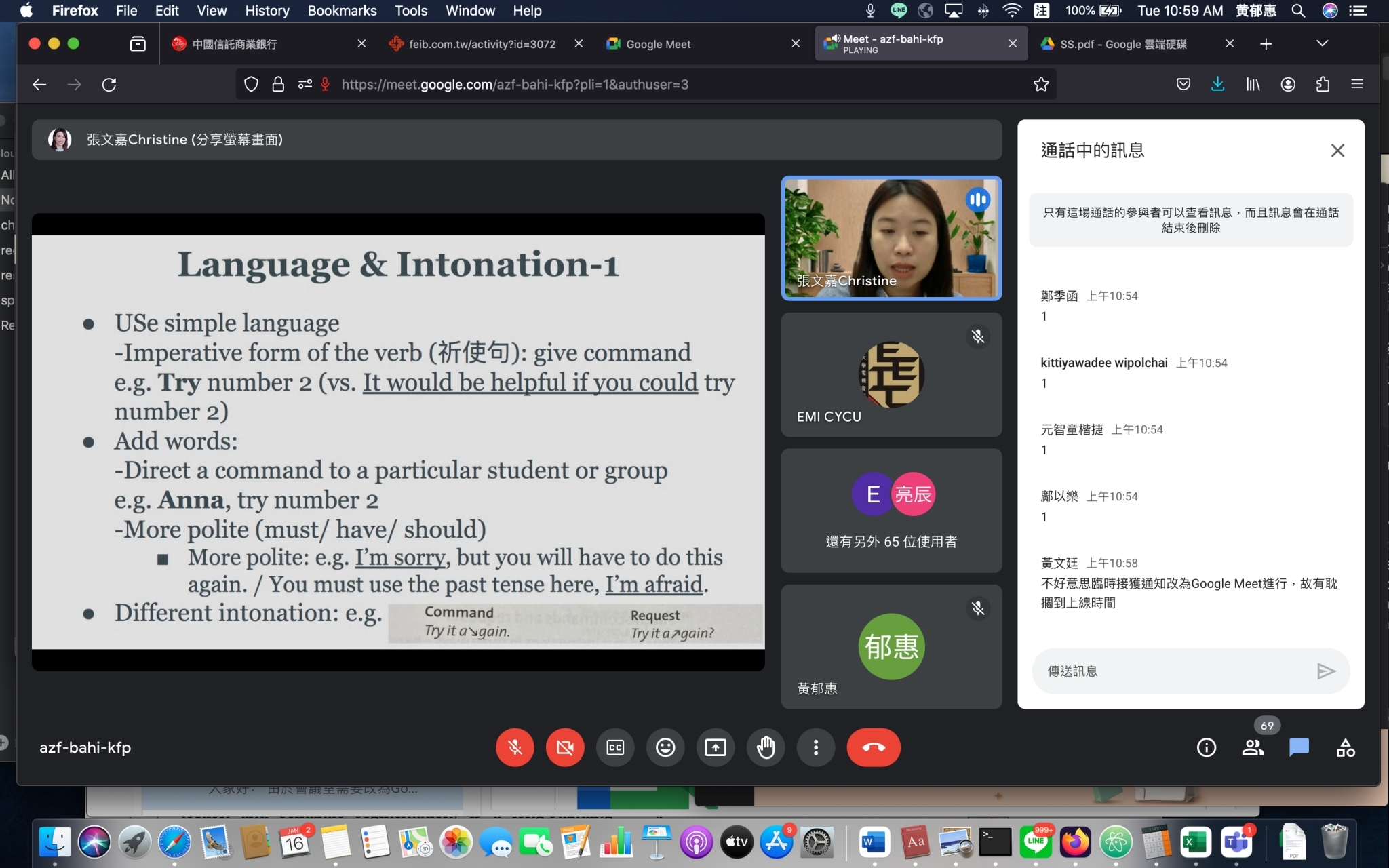Click the 張文嘉Christine video tile
1389x868 pixels.
[891, 237]
